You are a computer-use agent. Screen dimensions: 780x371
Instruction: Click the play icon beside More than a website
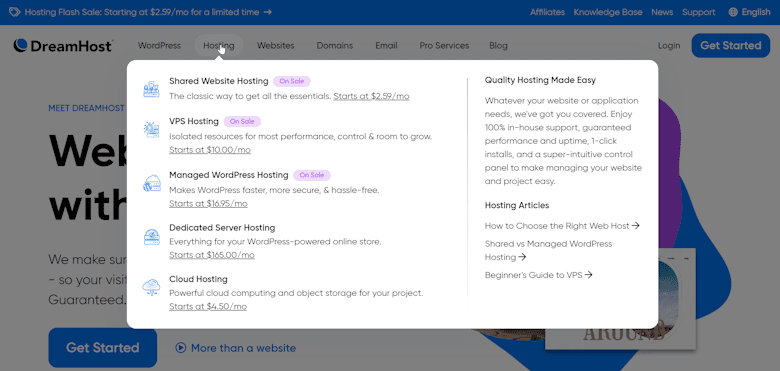click(181, 348)
